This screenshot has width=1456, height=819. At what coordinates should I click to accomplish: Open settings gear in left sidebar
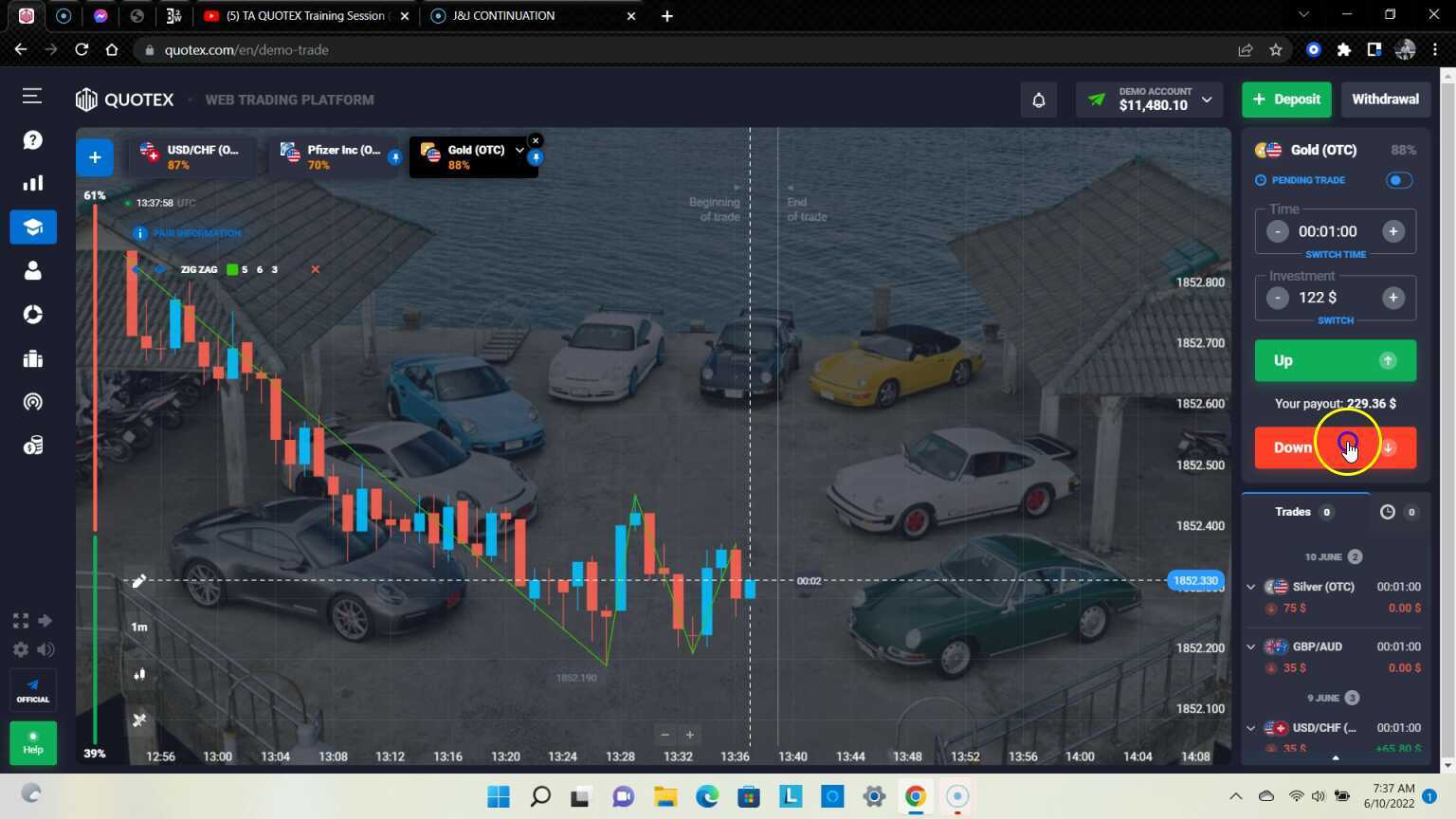(x=21, y=649)
